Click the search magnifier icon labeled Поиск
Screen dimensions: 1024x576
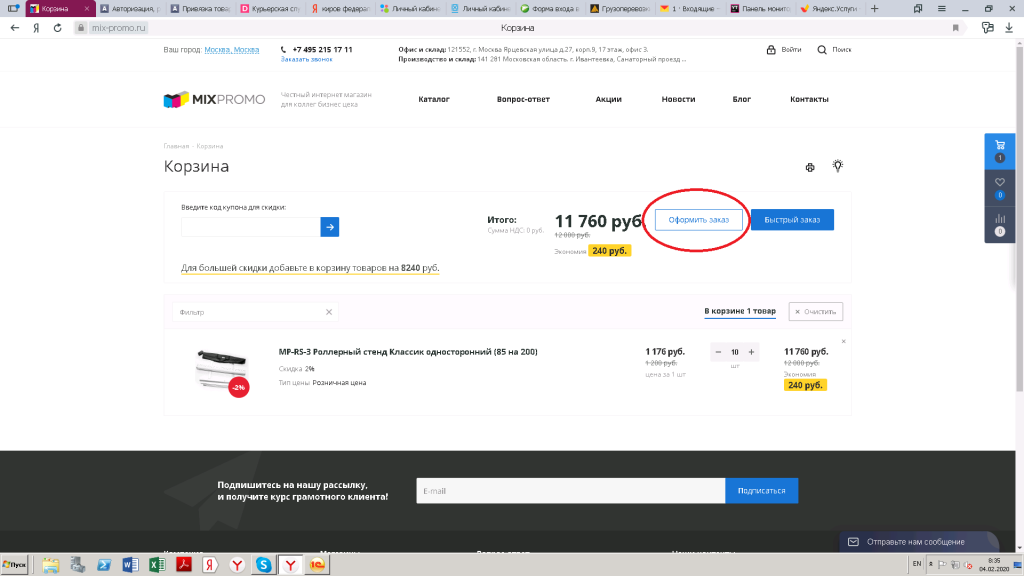click(x=823, y=50)
